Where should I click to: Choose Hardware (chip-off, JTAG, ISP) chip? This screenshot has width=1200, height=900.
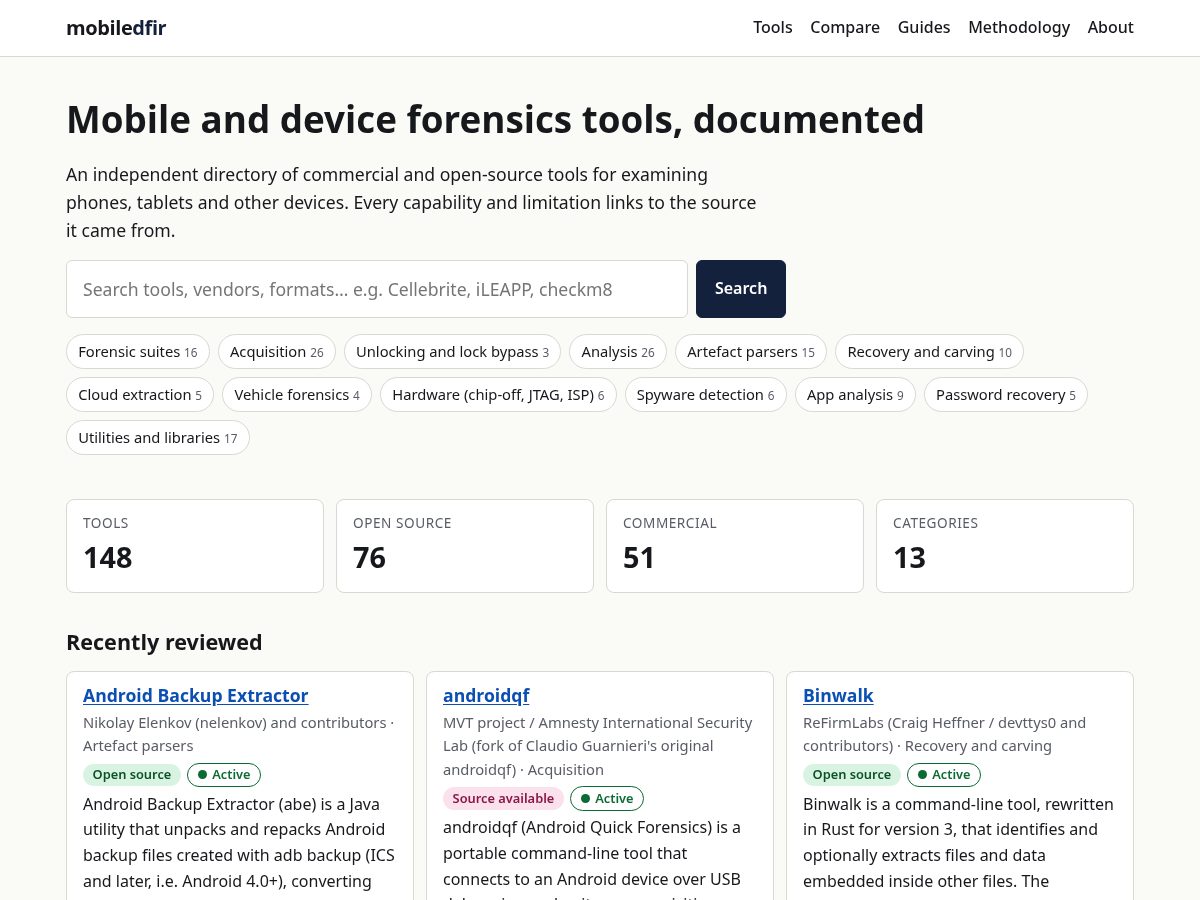coord(498,395)
